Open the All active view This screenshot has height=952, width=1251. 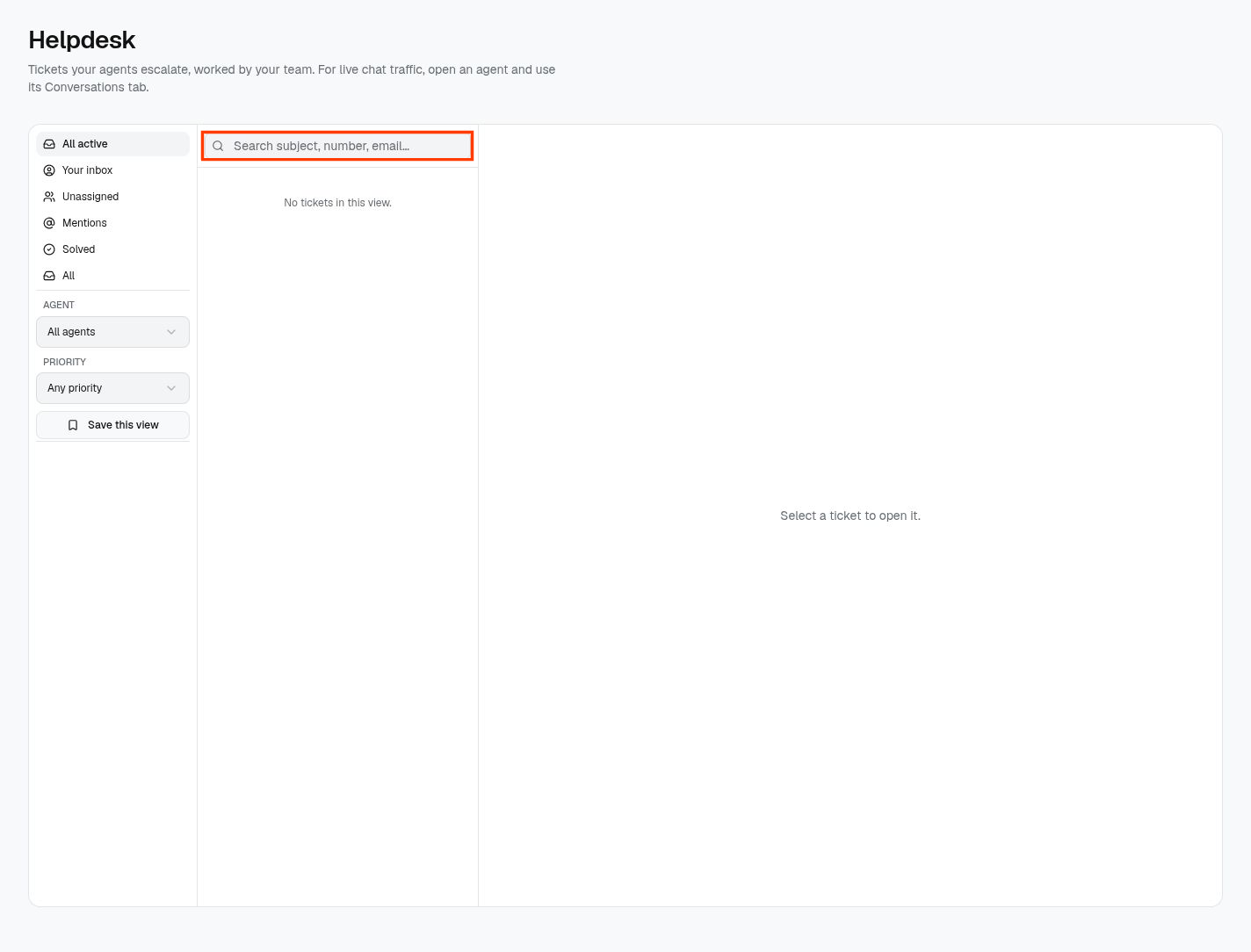pyautogui.click(x=112, y=144)
